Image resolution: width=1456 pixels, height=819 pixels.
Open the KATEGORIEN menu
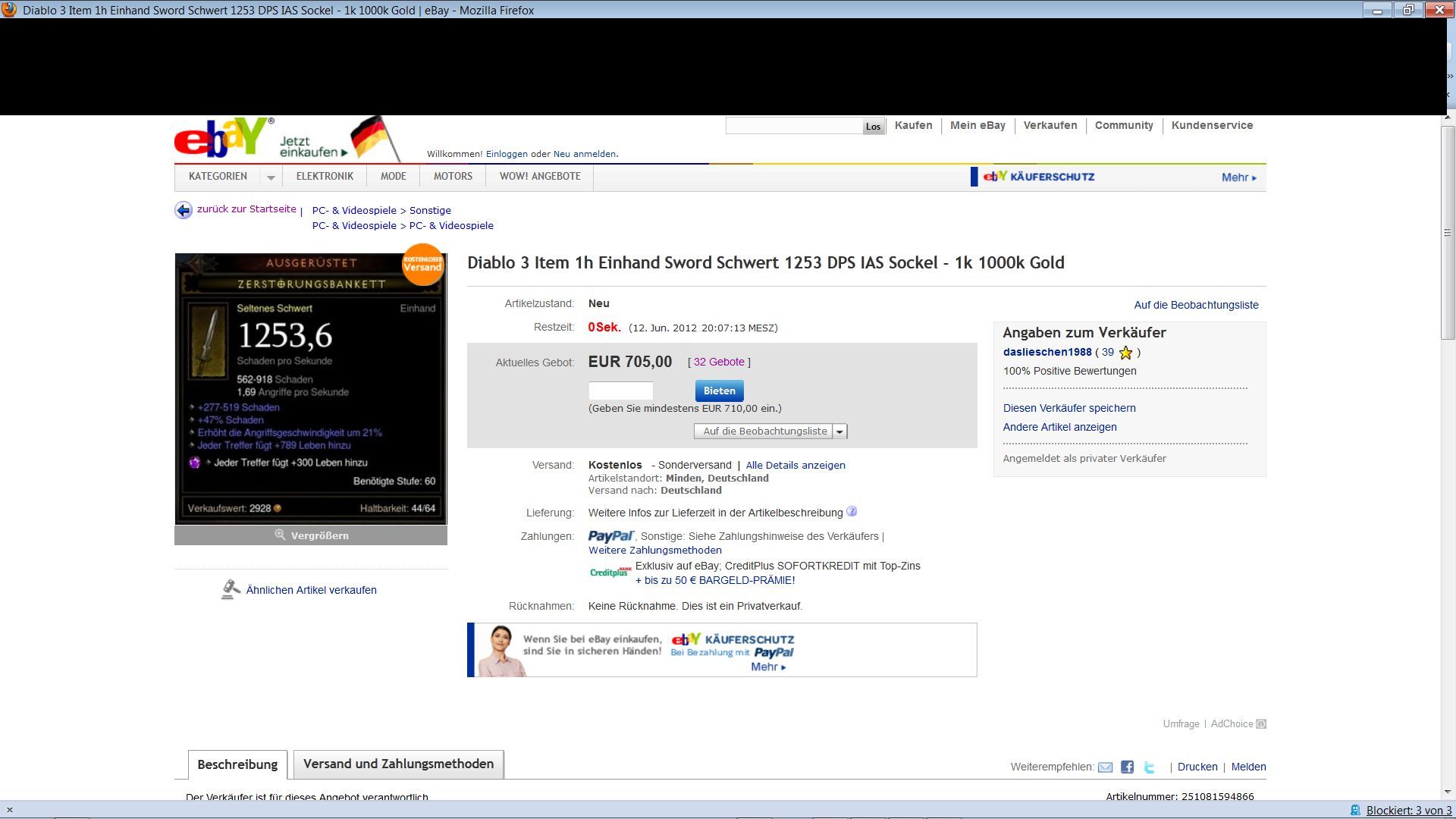coord(218,176)
